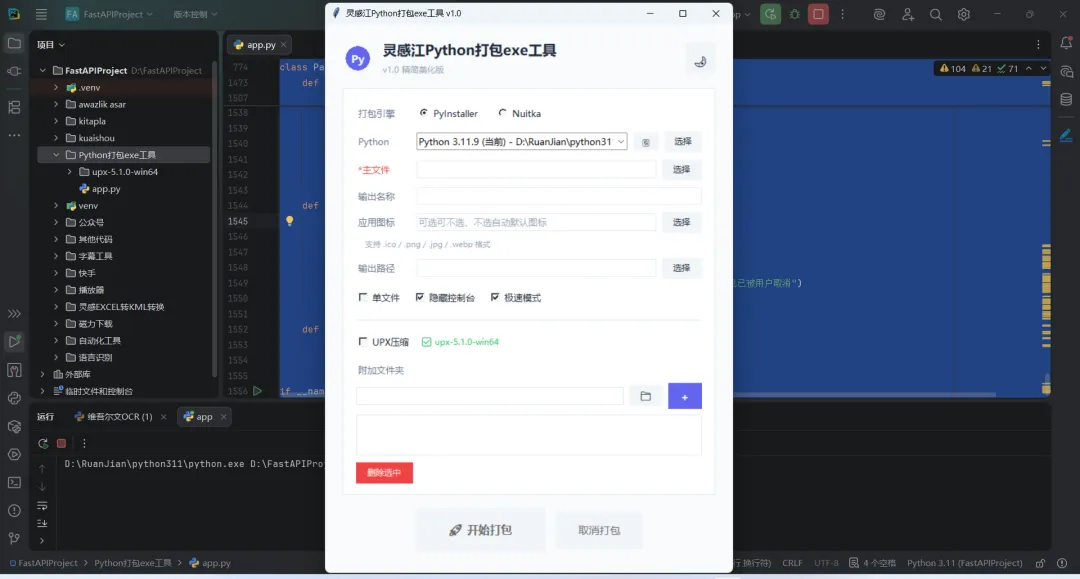
Task: Open the Run tool window icon in the left sidebar
Action: [14, 341]
